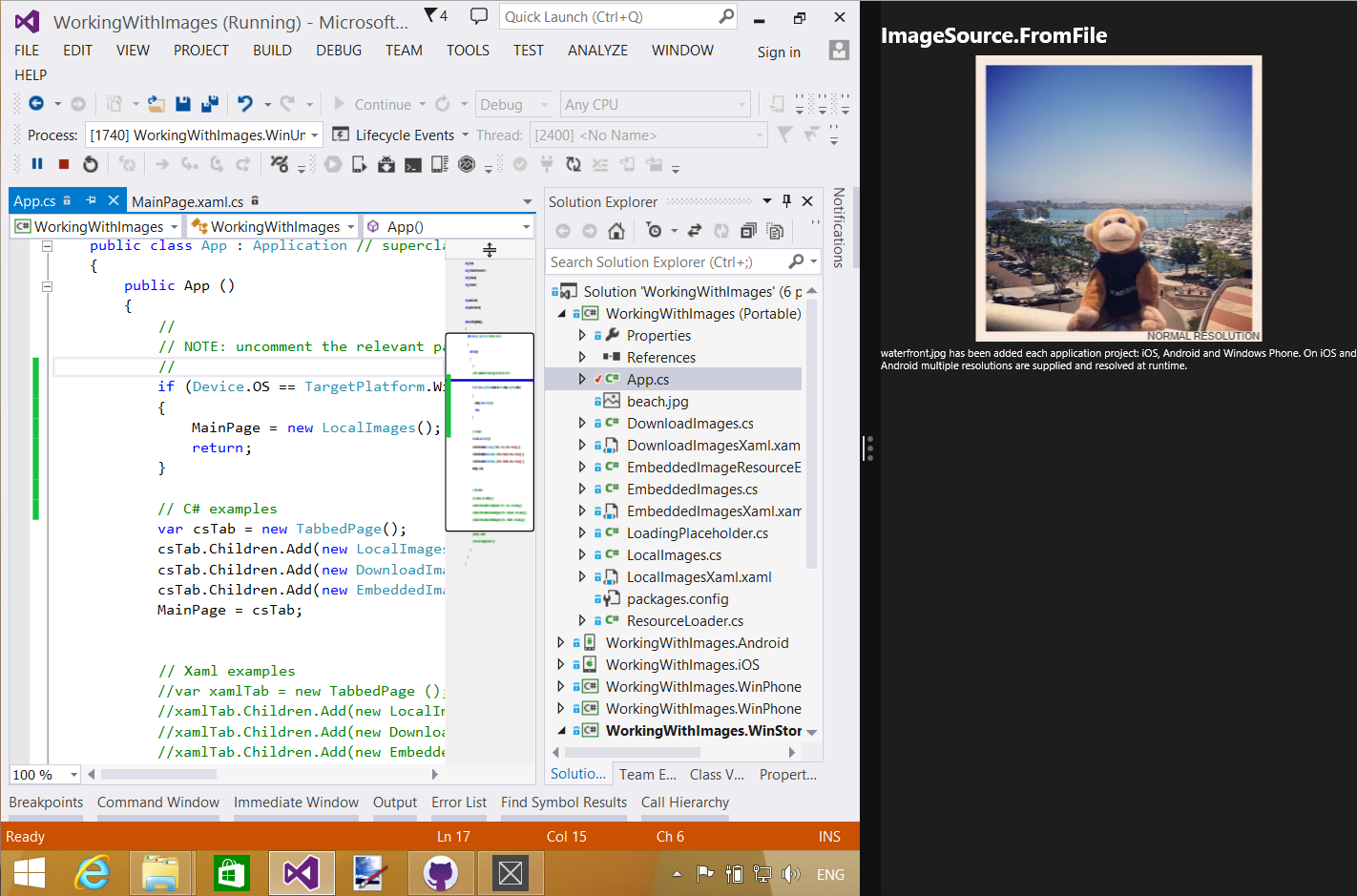The width and height of the screenshot is (1357, 896).
Task: Expand WorkingWithImages.Android project node
Action: pyautogui.click(x=561, y=643)
